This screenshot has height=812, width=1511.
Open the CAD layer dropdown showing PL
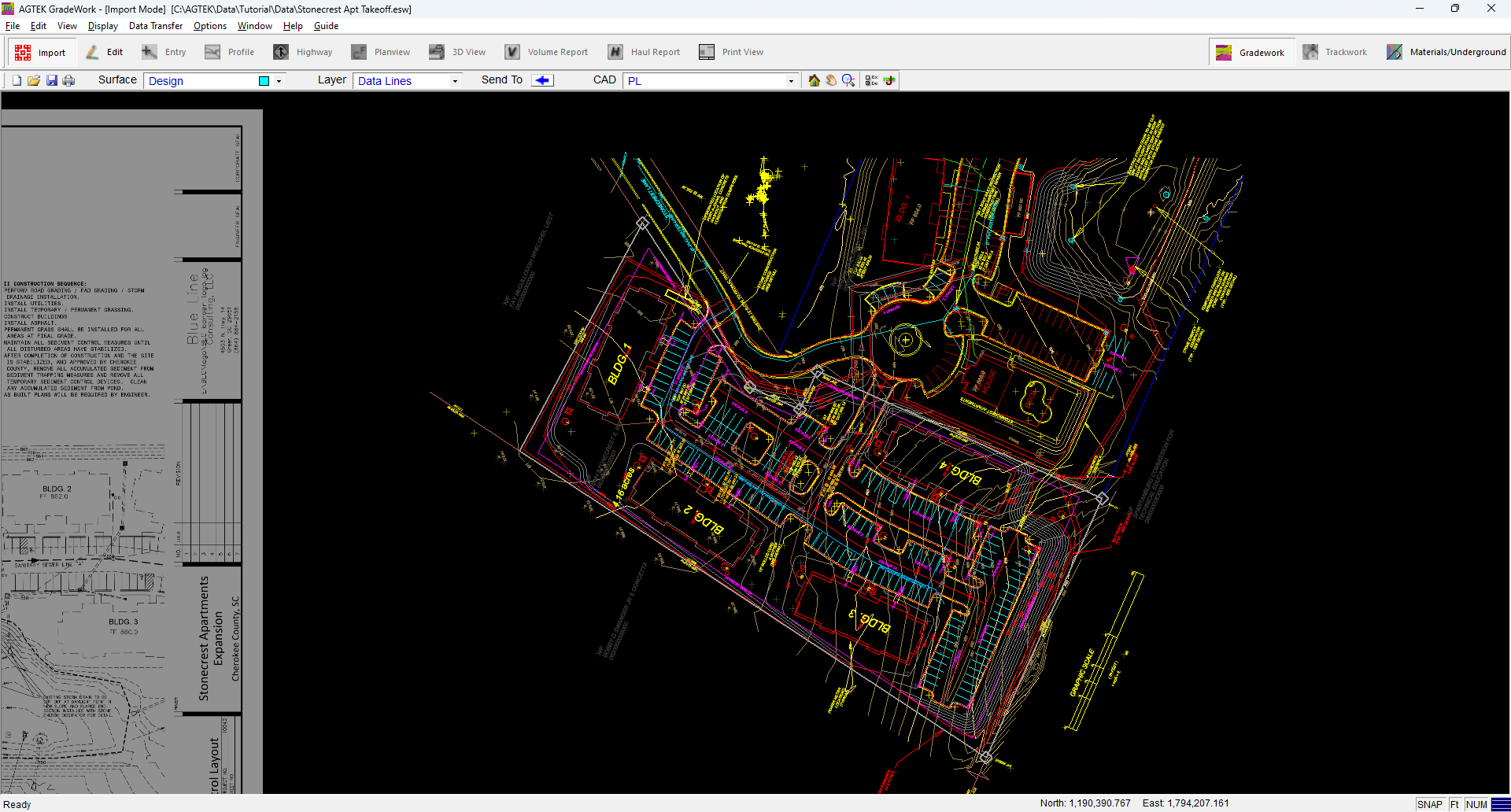click(x=791, y=80)
